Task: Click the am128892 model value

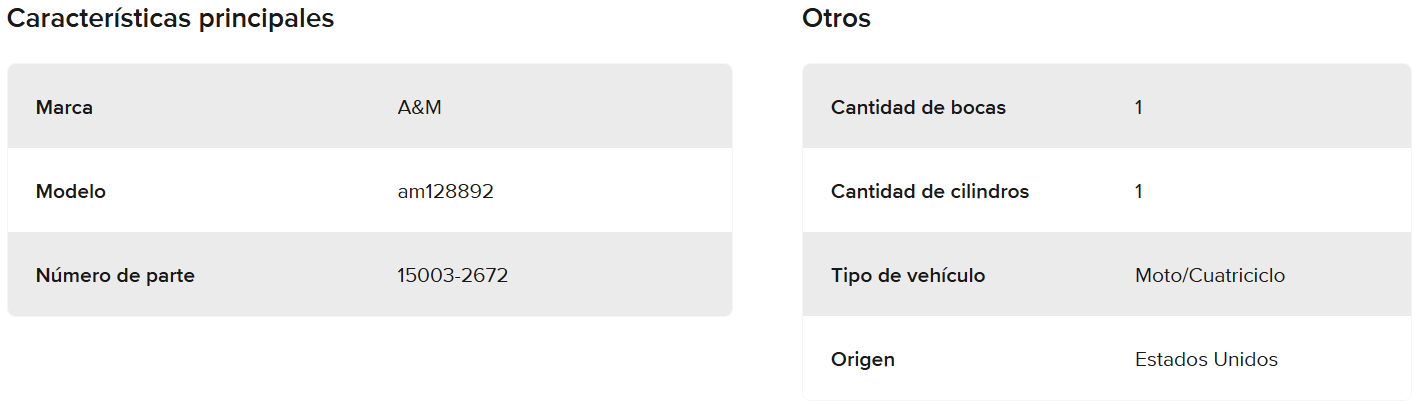Action: pos(445,192)
